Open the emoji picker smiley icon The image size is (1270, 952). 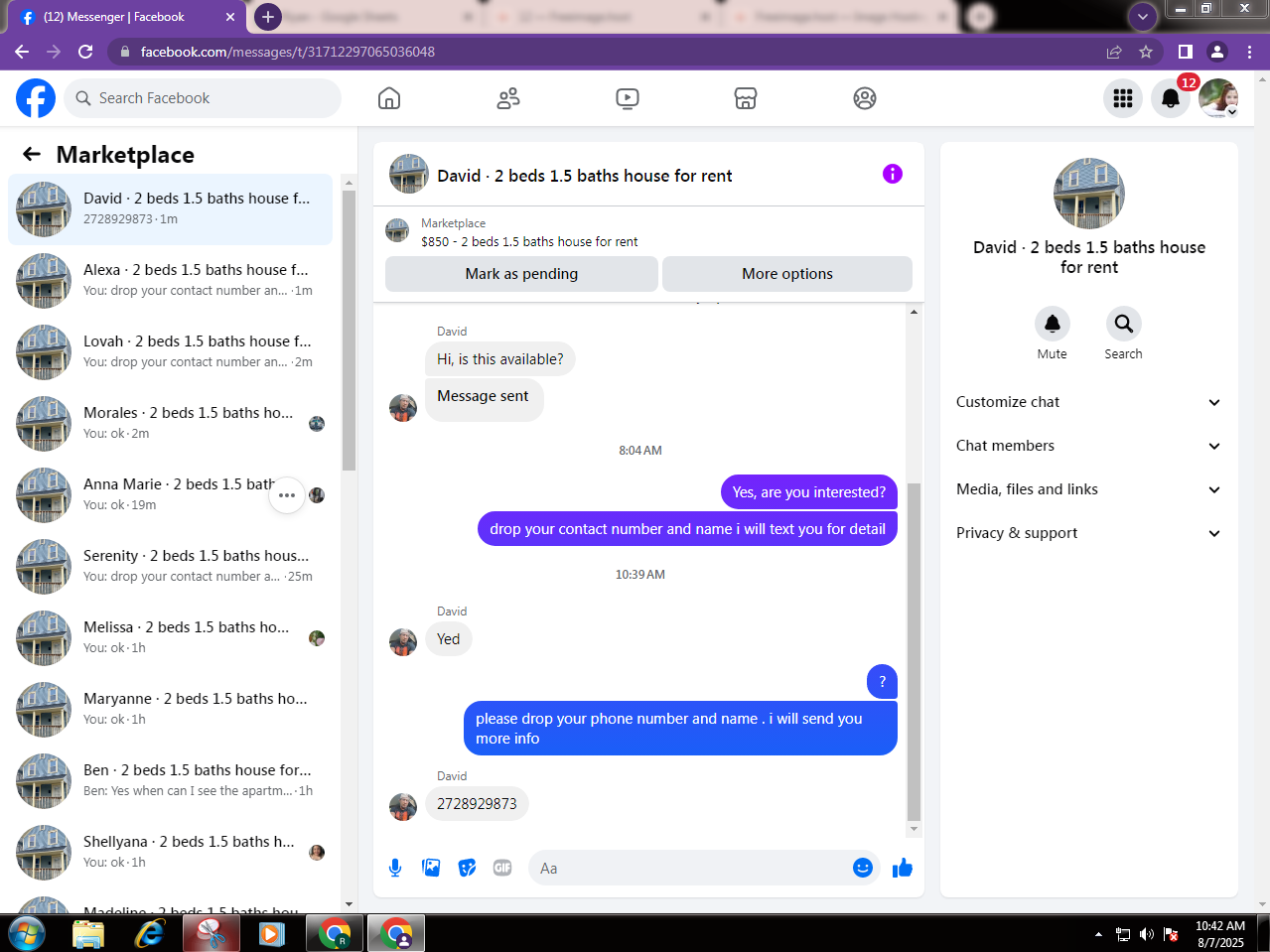[x=863, y=868]
